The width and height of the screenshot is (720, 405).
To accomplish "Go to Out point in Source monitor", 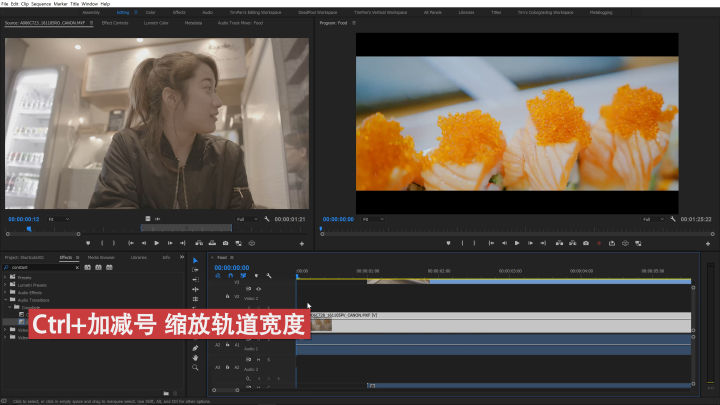I will 183,243.
